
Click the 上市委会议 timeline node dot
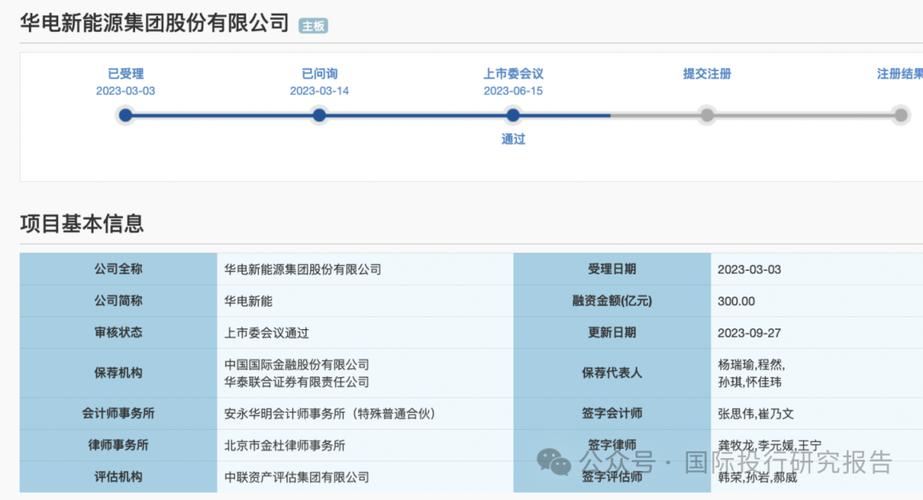(513, 115)
